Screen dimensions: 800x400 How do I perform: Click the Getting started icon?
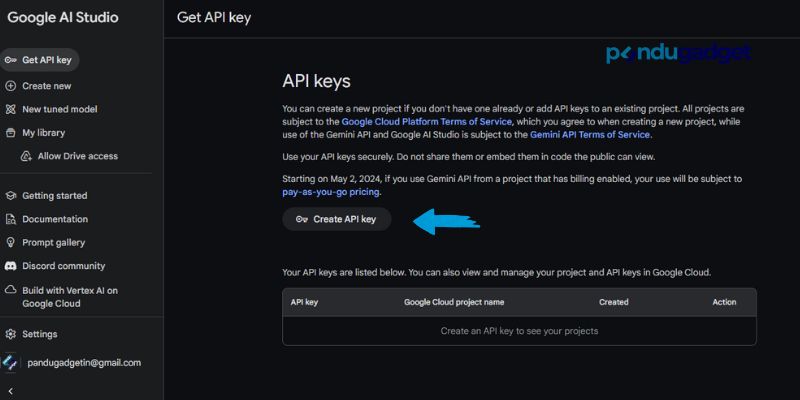click(10, 196)
